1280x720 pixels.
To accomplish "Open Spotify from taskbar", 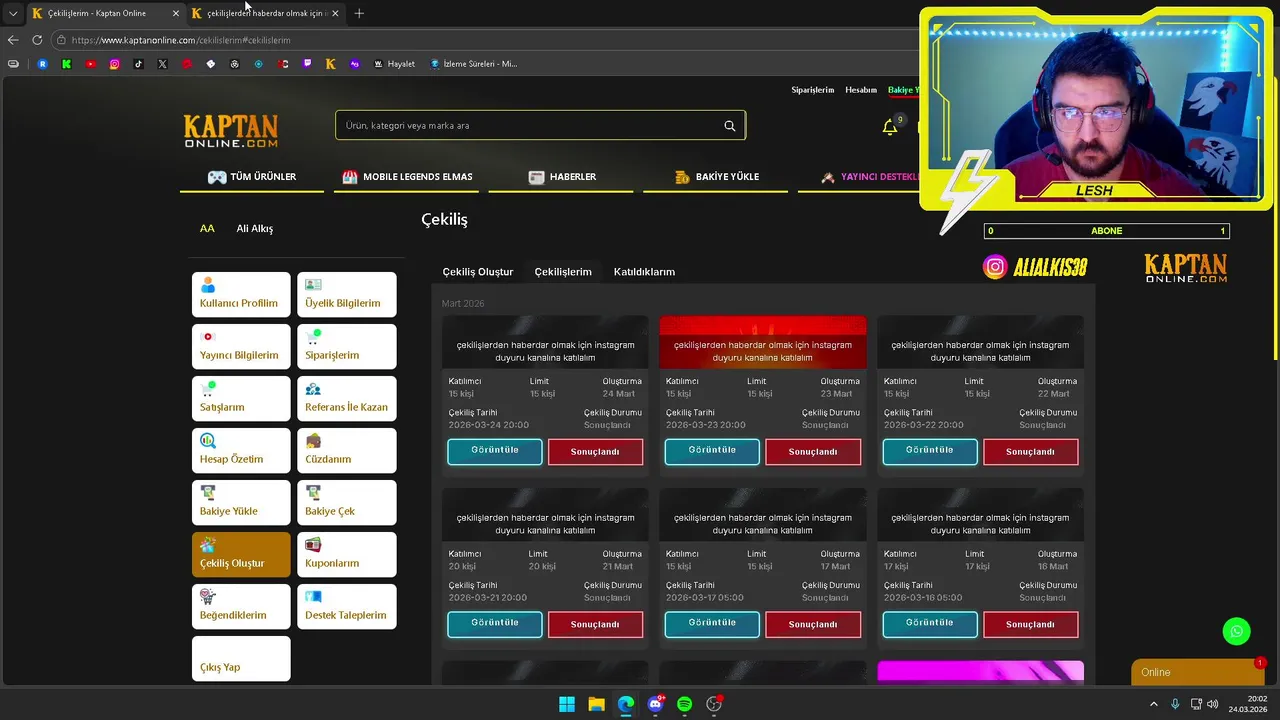I will click(684, 704).
